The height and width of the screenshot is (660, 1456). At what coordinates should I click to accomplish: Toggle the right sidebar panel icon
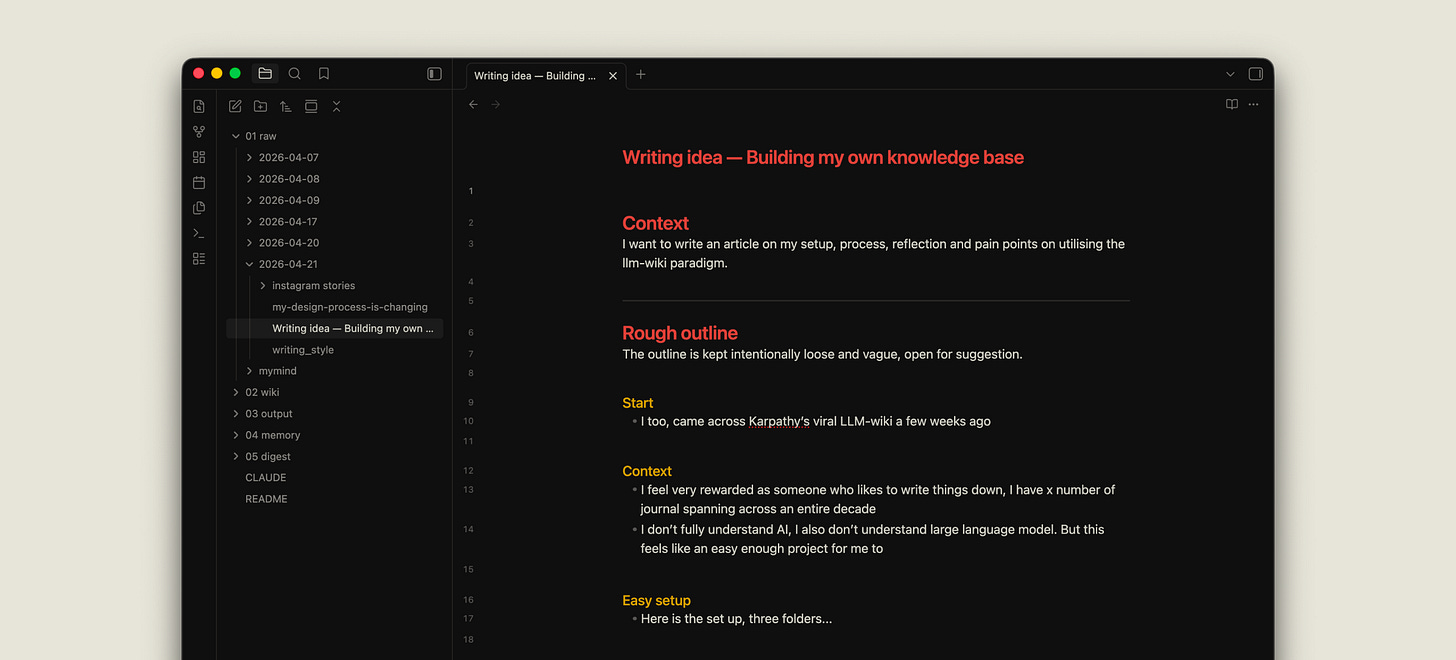click(1255, 74)
